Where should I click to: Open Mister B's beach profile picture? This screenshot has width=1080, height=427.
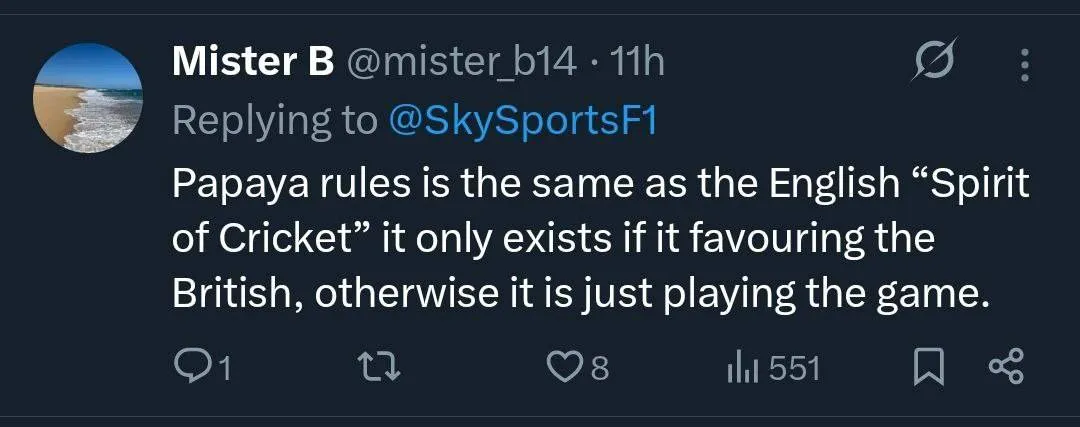point(89,97)
